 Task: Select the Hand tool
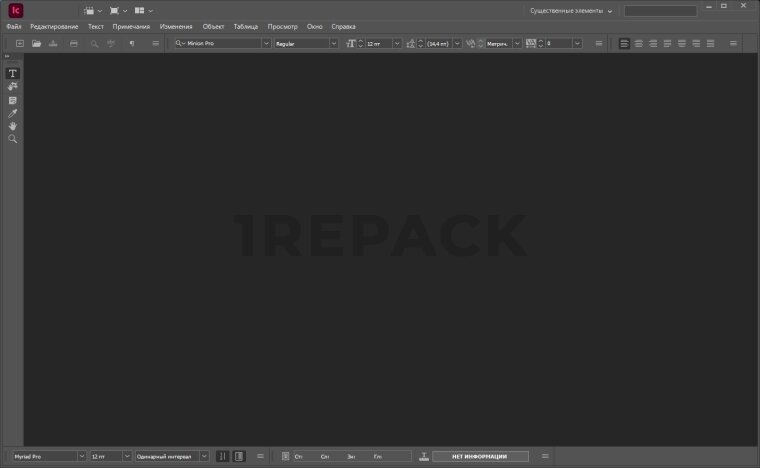click(13, 126)
